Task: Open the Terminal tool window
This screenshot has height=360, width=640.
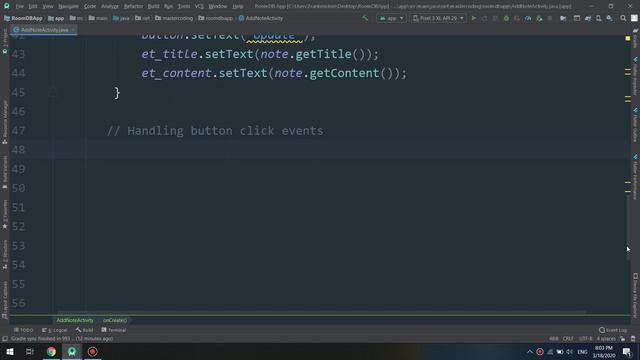Action: point(114,330)
